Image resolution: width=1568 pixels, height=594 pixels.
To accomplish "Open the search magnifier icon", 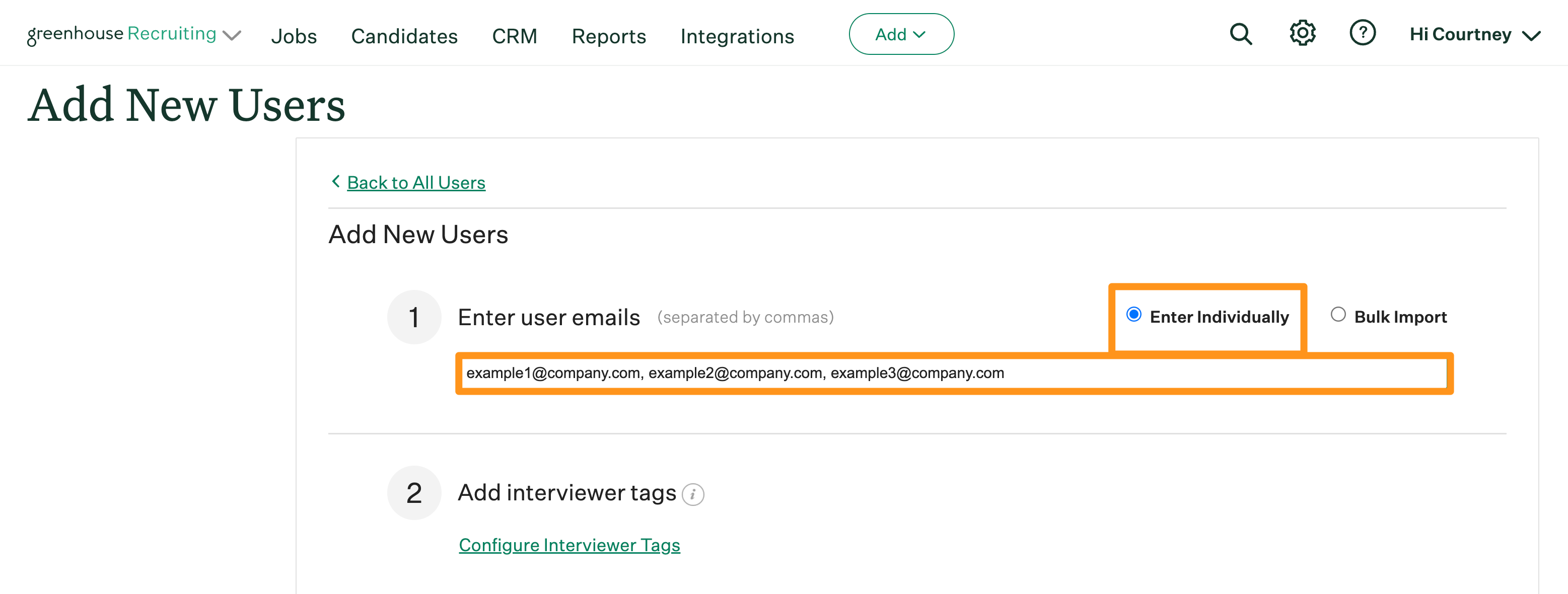I will [1241, 34].
